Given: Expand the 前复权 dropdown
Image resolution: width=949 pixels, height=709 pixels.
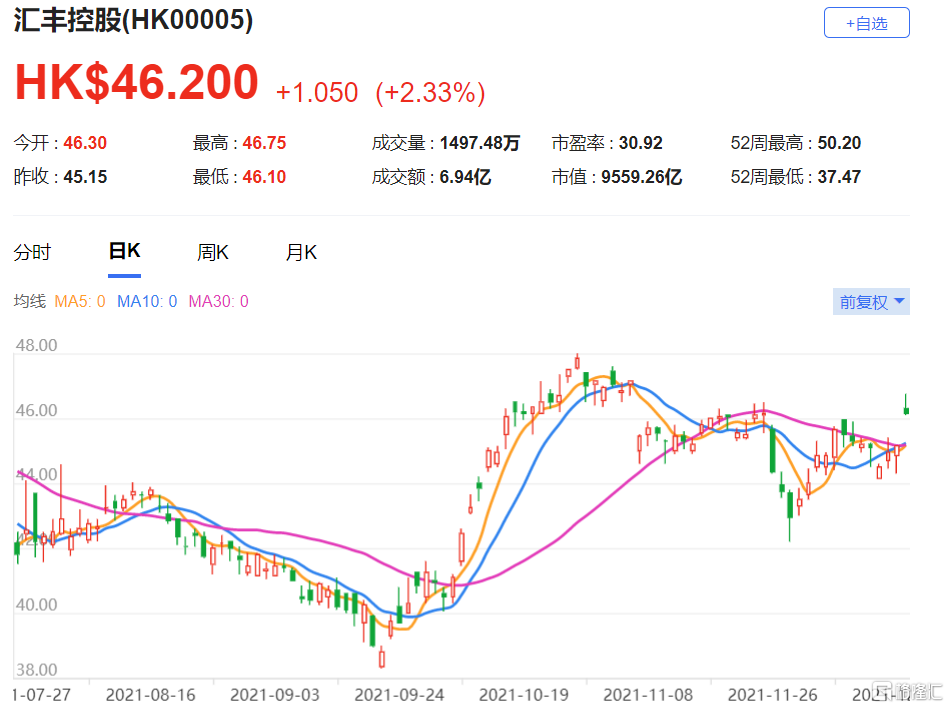Looking at the screenshot, I should (871, 302).
